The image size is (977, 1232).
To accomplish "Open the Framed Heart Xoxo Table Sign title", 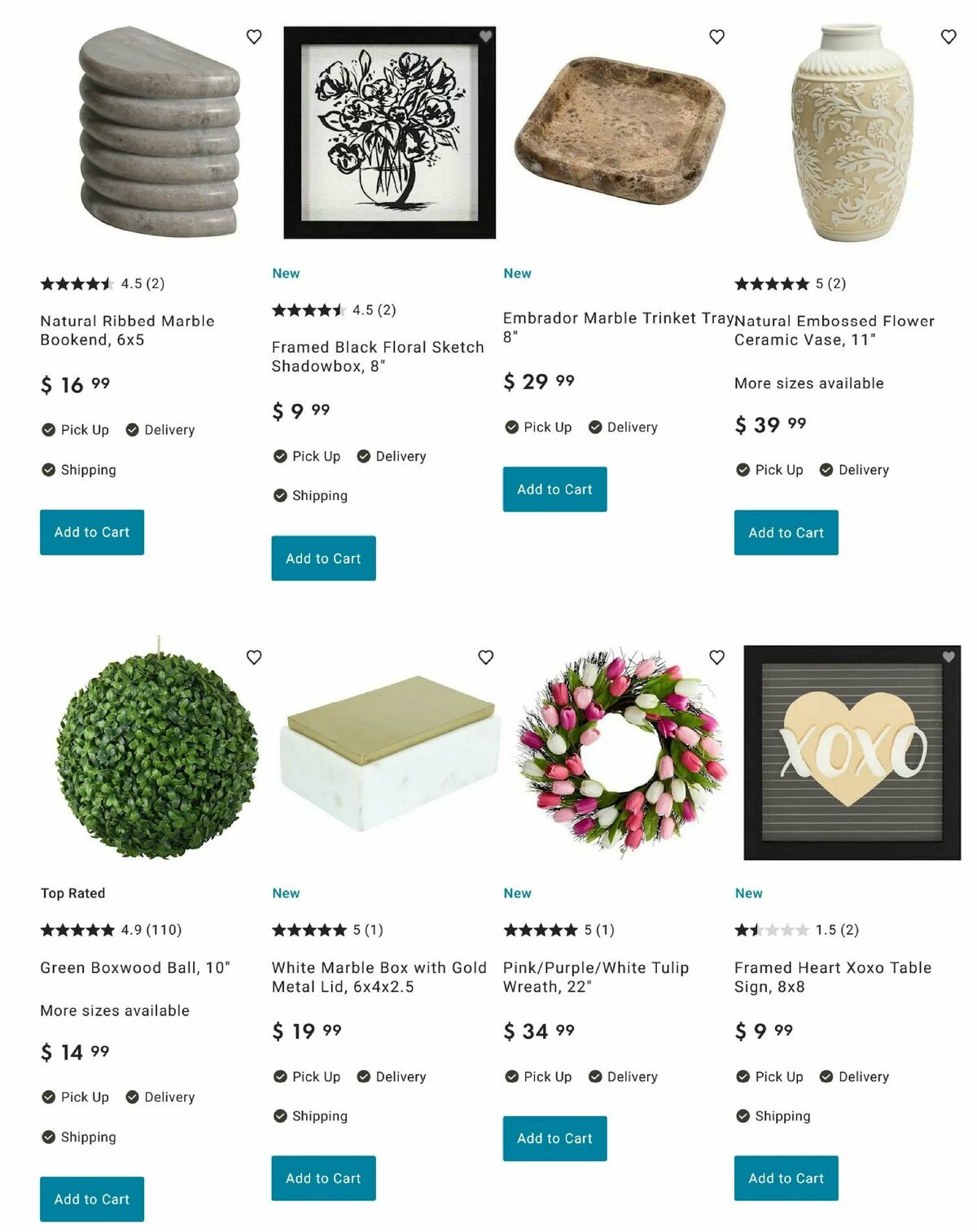I will 833,977.
